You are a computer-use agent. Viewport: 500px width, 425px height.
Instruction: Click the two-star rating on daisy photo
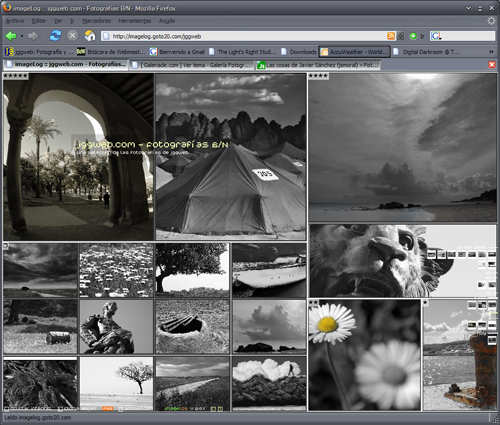pyautogui.click(x=314, y=303)
